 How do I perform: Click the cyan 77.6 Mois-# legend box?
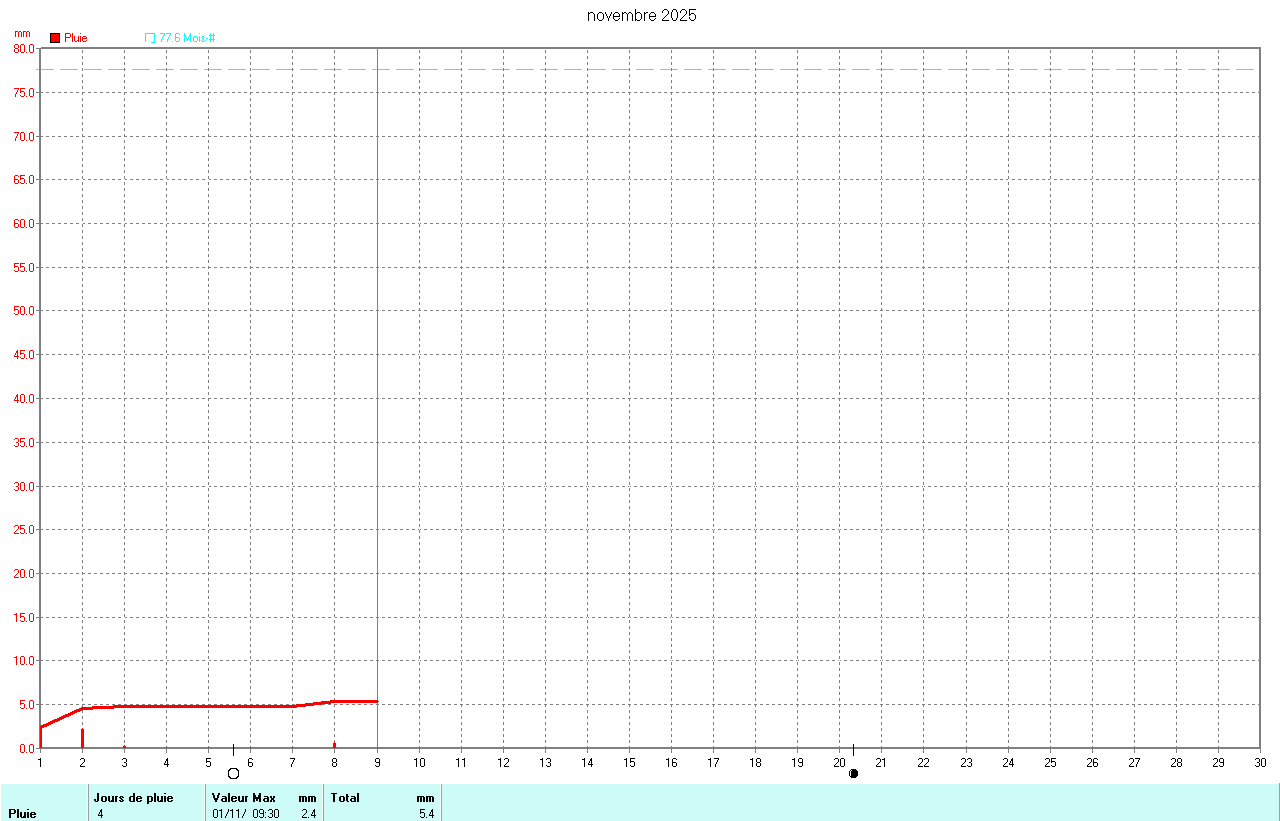click(150, 38)
